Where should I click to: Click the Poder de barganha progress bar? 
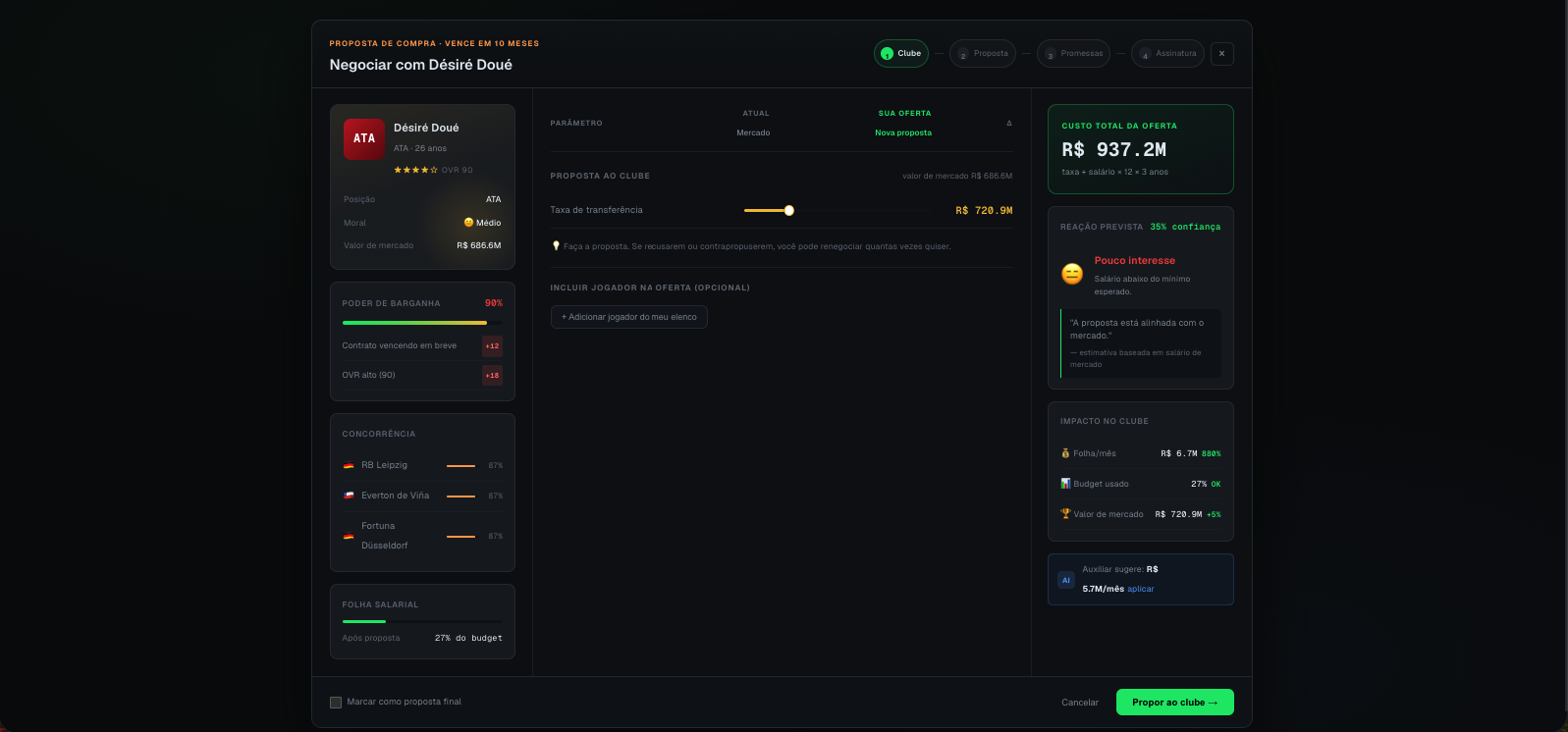[x=422, y=323]
